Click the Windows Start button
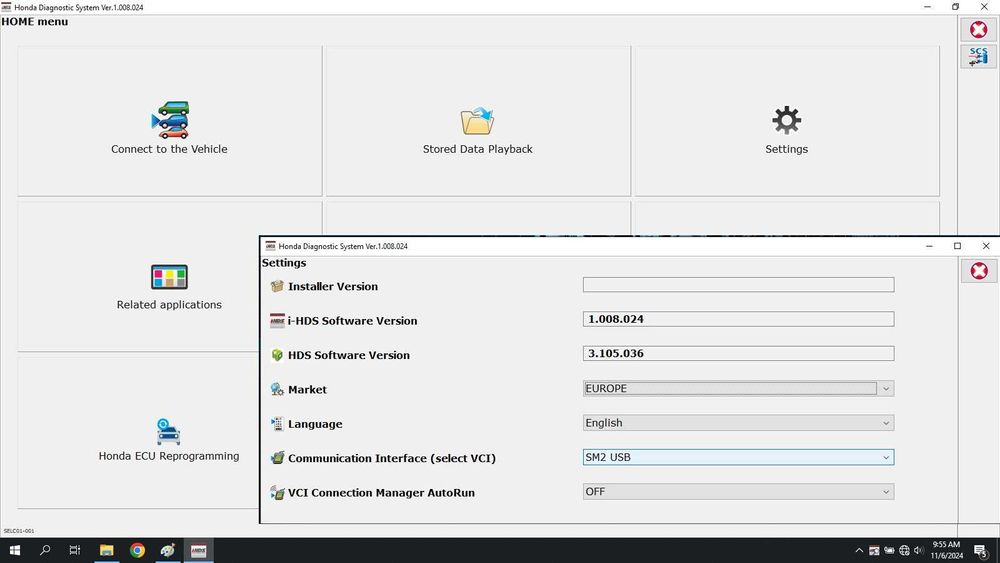1000x563 pixels. click(15, 550)
